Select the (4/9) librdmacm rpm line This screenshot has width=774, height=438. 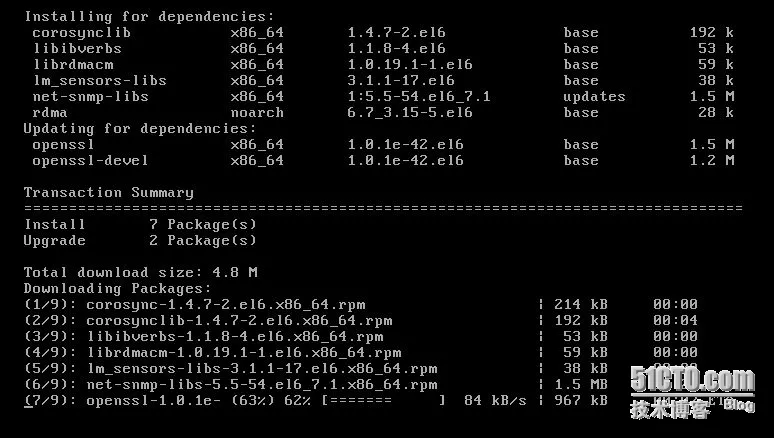[x=361, y=353]
